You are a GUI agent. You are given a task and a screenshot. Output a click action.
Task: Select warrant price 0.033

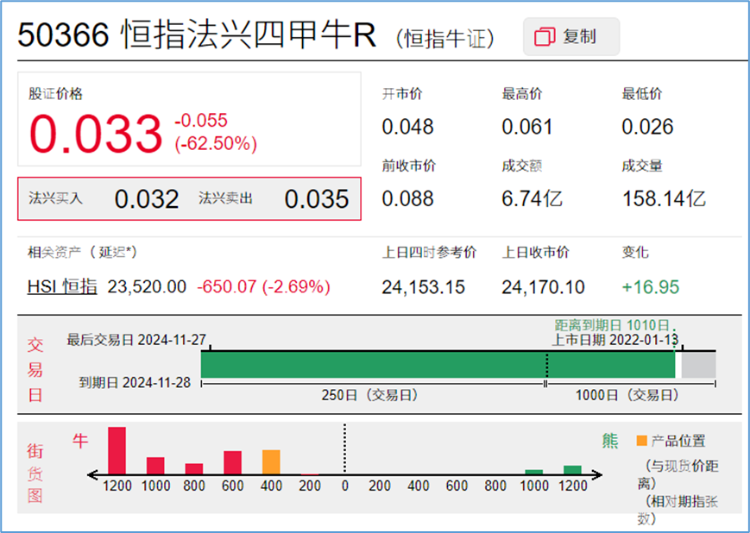[96, 133]
